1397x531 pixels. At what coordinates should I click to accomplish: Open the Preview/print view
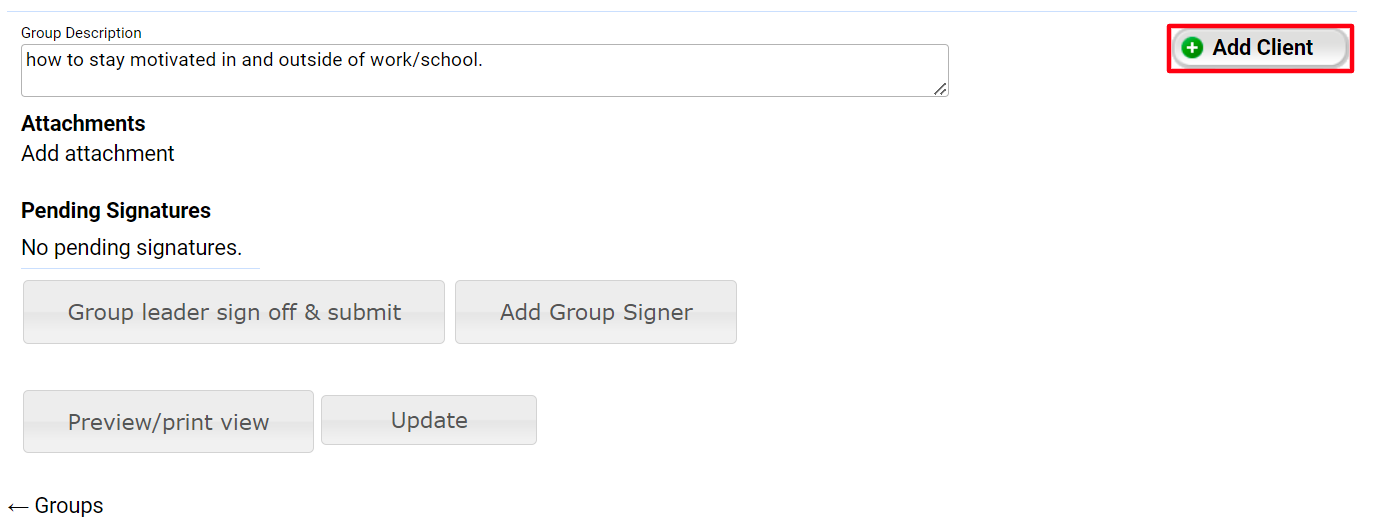(168, 422)
